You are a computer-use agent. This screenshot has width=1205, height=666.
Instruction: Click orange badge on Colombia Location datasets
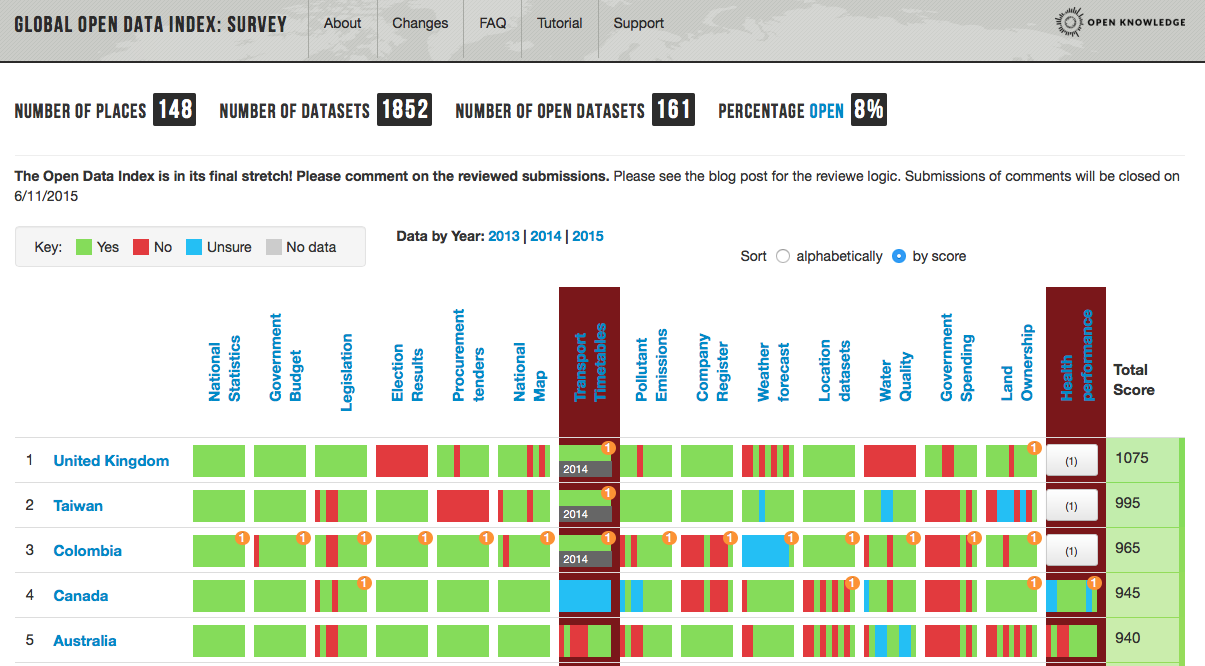click(852, 538)
